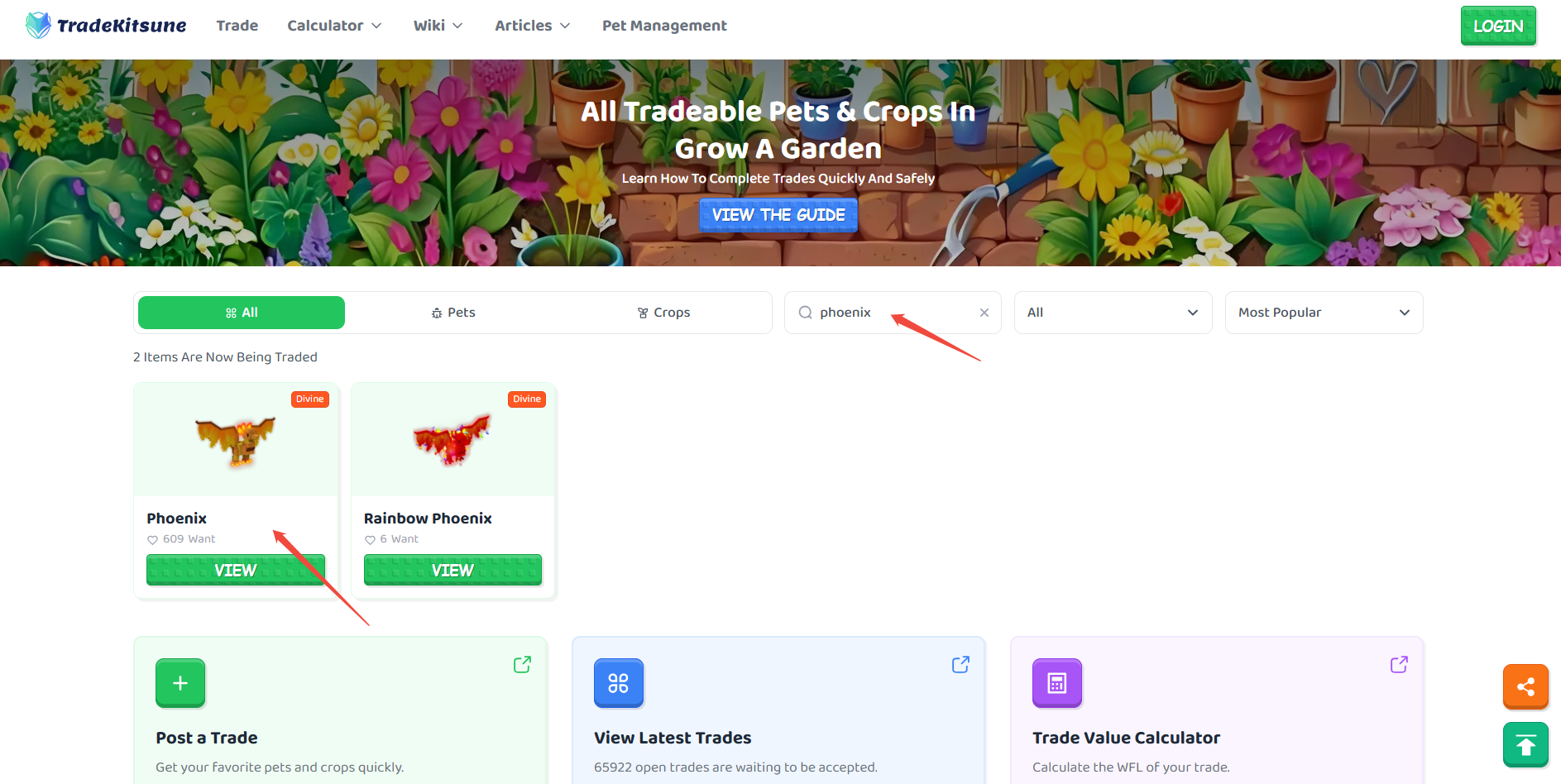Viewport: 1561px width, 784px height.
Task: Click the Divine badge on Rainbow Phoenix
Action: tap(527, 399)
